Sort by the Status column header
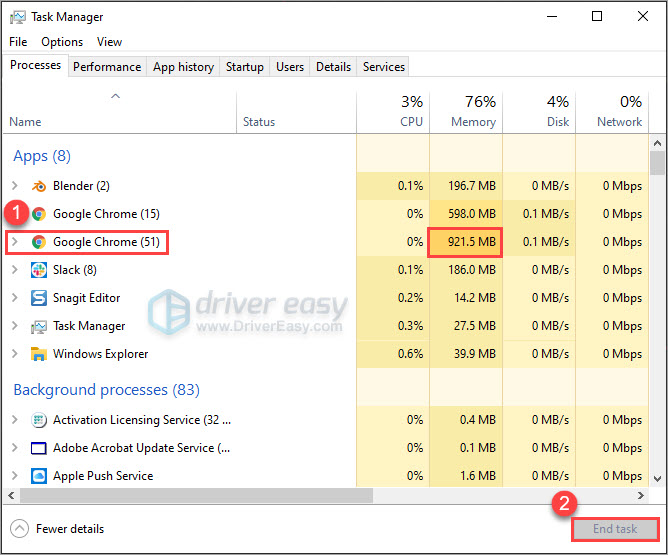The width and height of the screenshot is (668, 555). coord(296,112)
